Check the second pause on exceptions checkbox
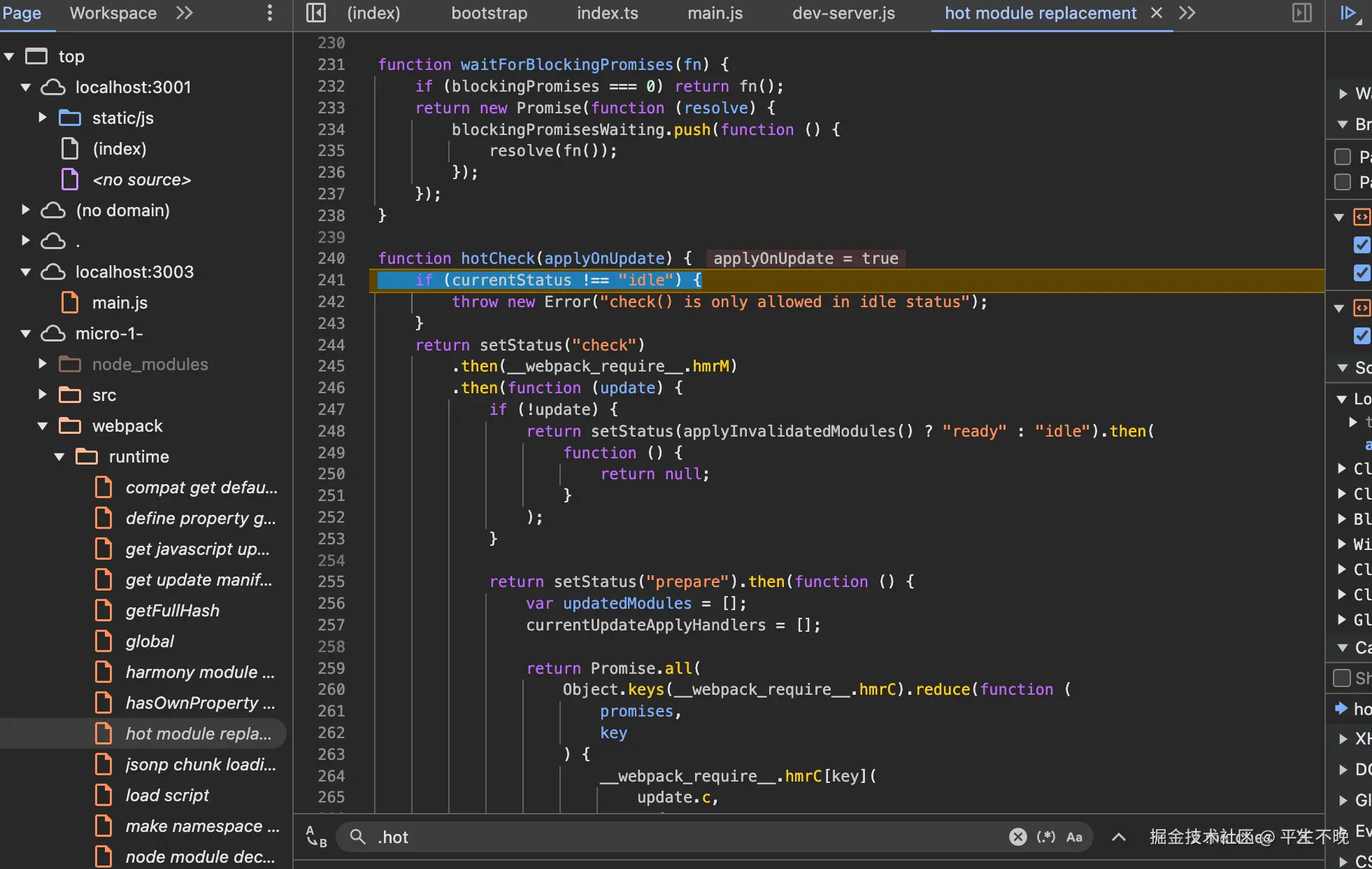Screen dimensions: 1372x869 1343,182
